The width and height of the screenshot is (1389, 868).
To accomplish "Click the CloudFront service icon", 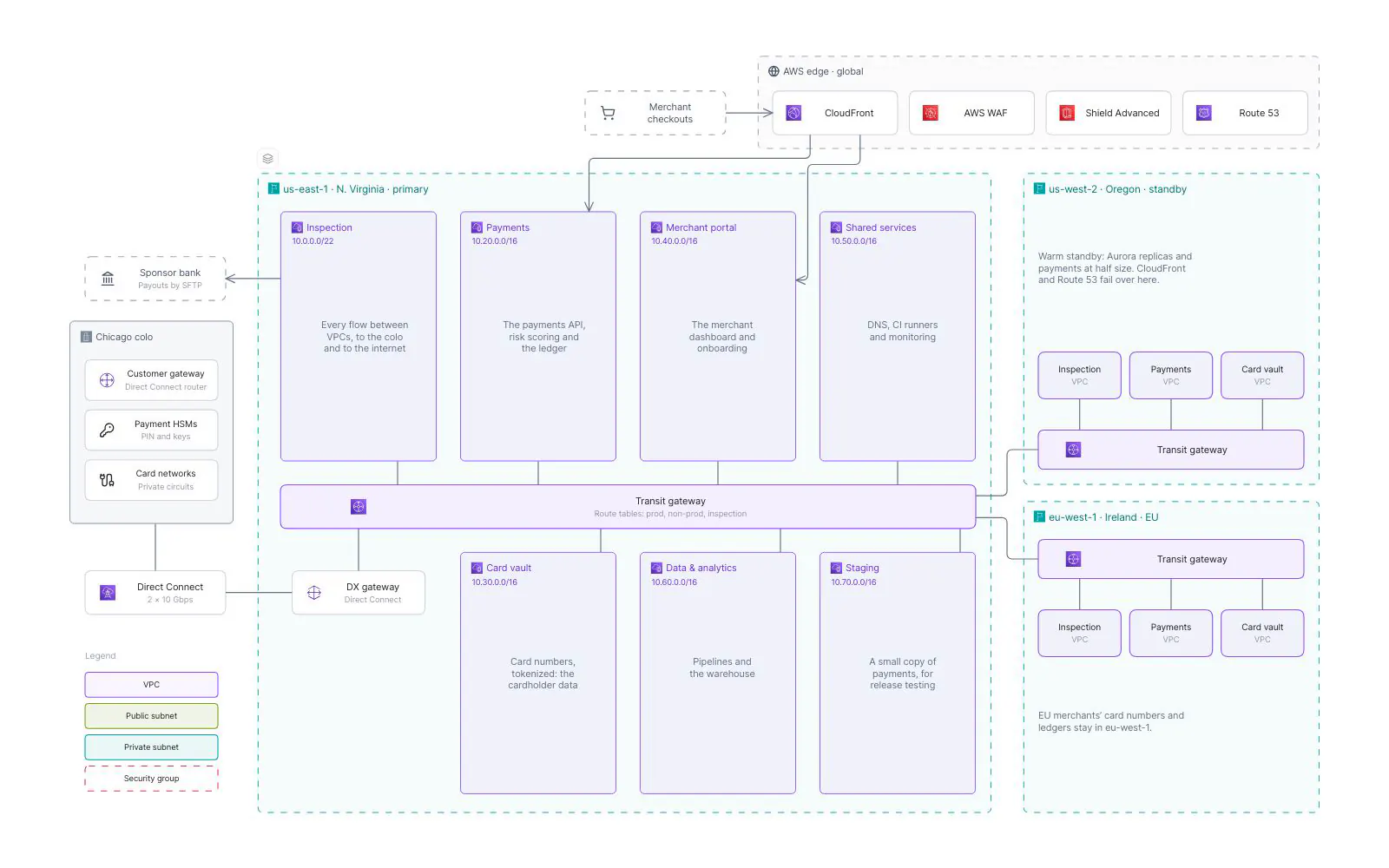I will (793, 113).
